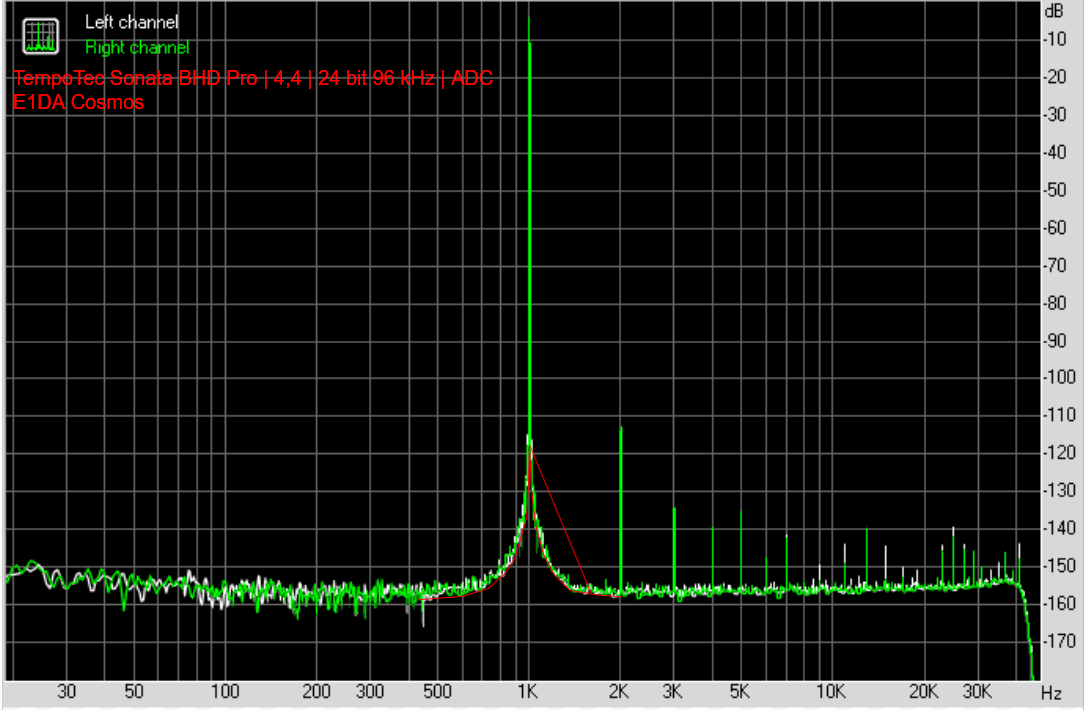Click the 2 kHz second harmonic spike

click(621, 509)
